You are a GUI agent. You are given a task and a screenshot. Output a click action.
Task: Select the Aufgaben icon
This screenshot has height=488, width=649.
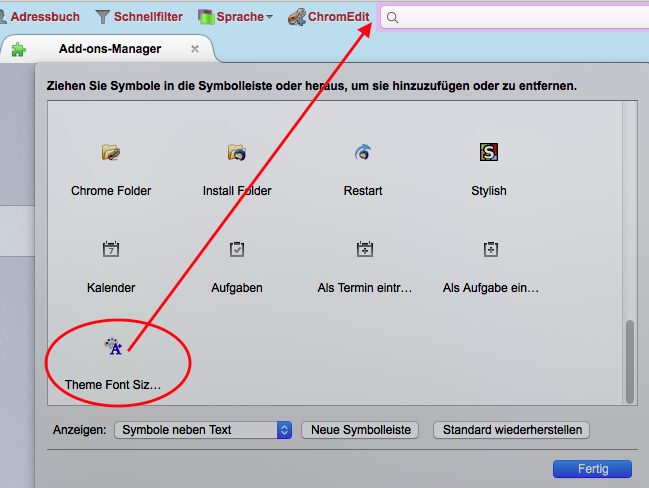click(237, 249)
